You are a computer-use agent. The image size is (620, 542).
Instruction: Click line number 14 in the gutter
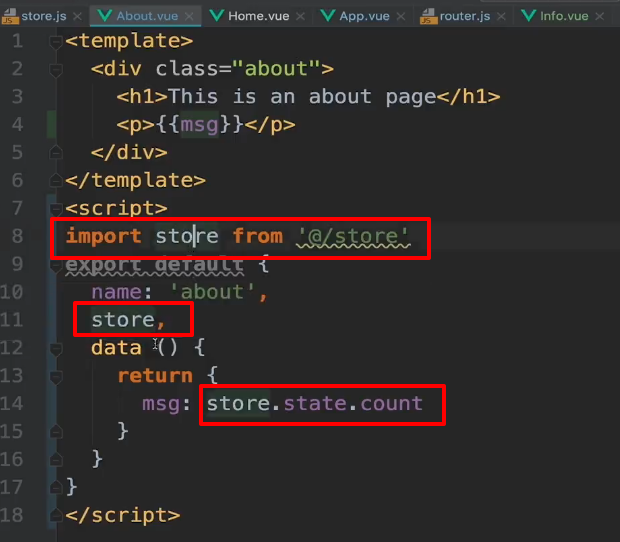12,404
